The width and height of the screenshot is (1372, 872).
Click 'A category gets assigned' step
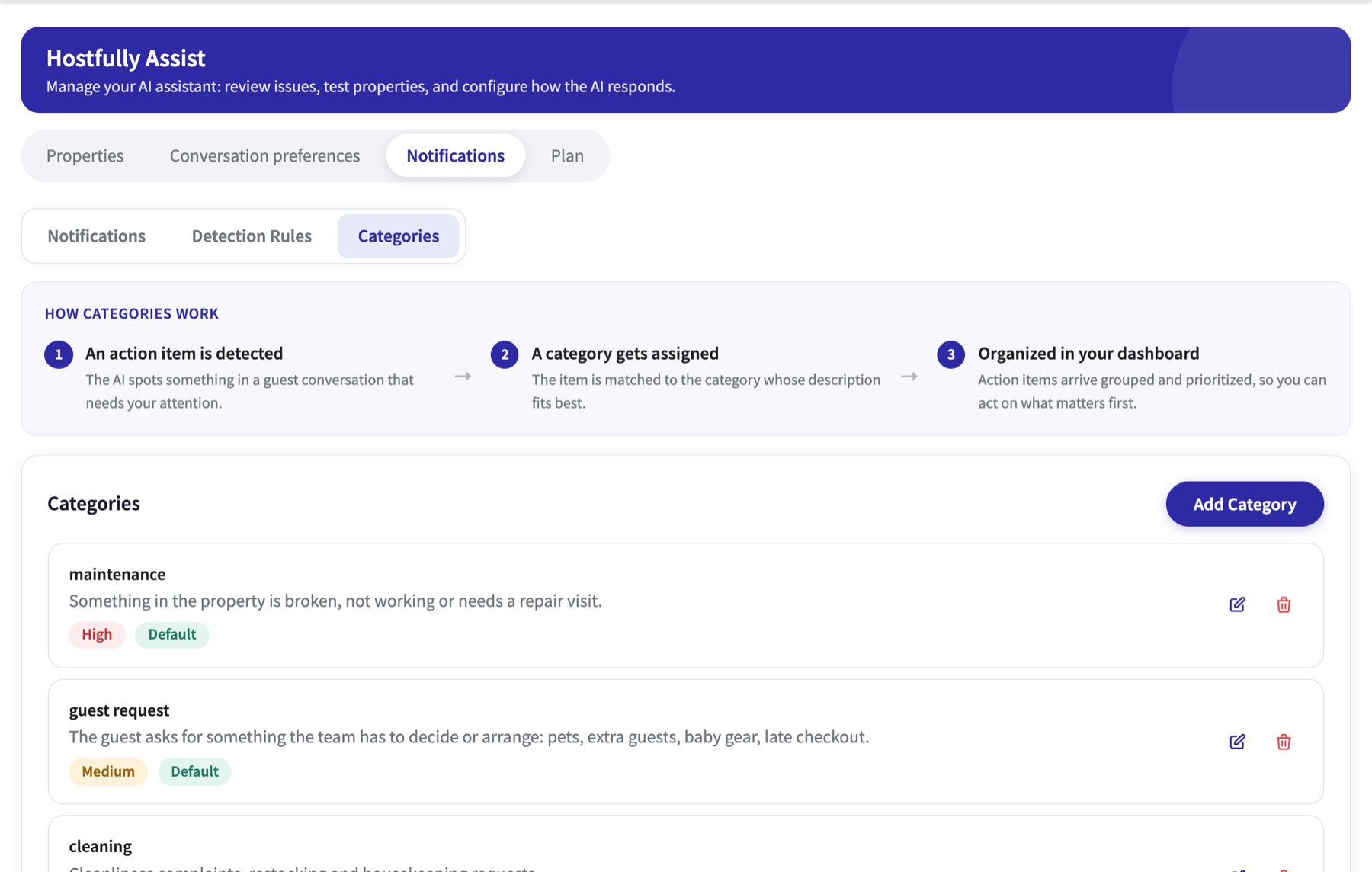[x=625, y=354]
